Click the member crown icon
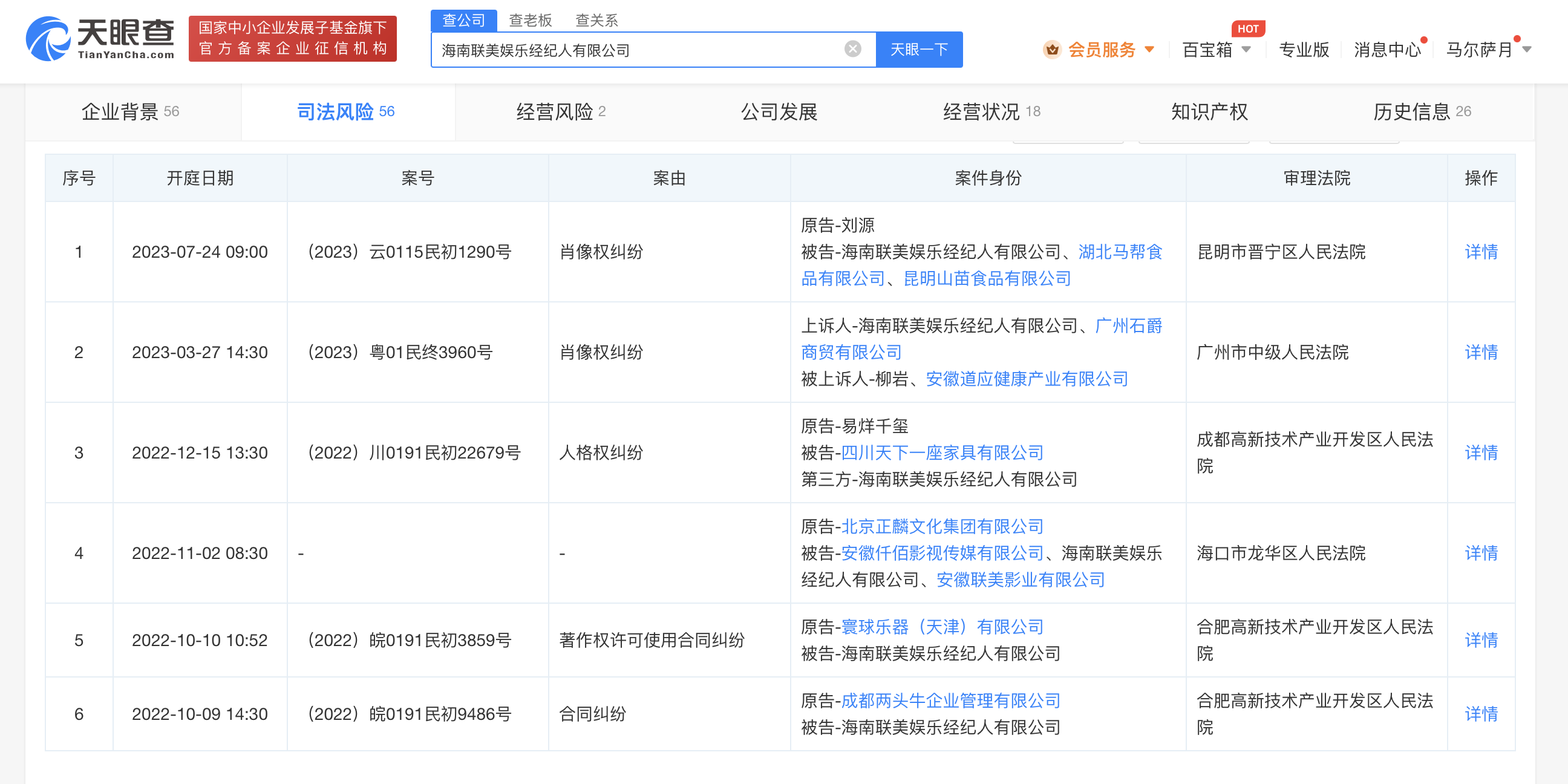1568x784 pixels. tap(1052, 50)
